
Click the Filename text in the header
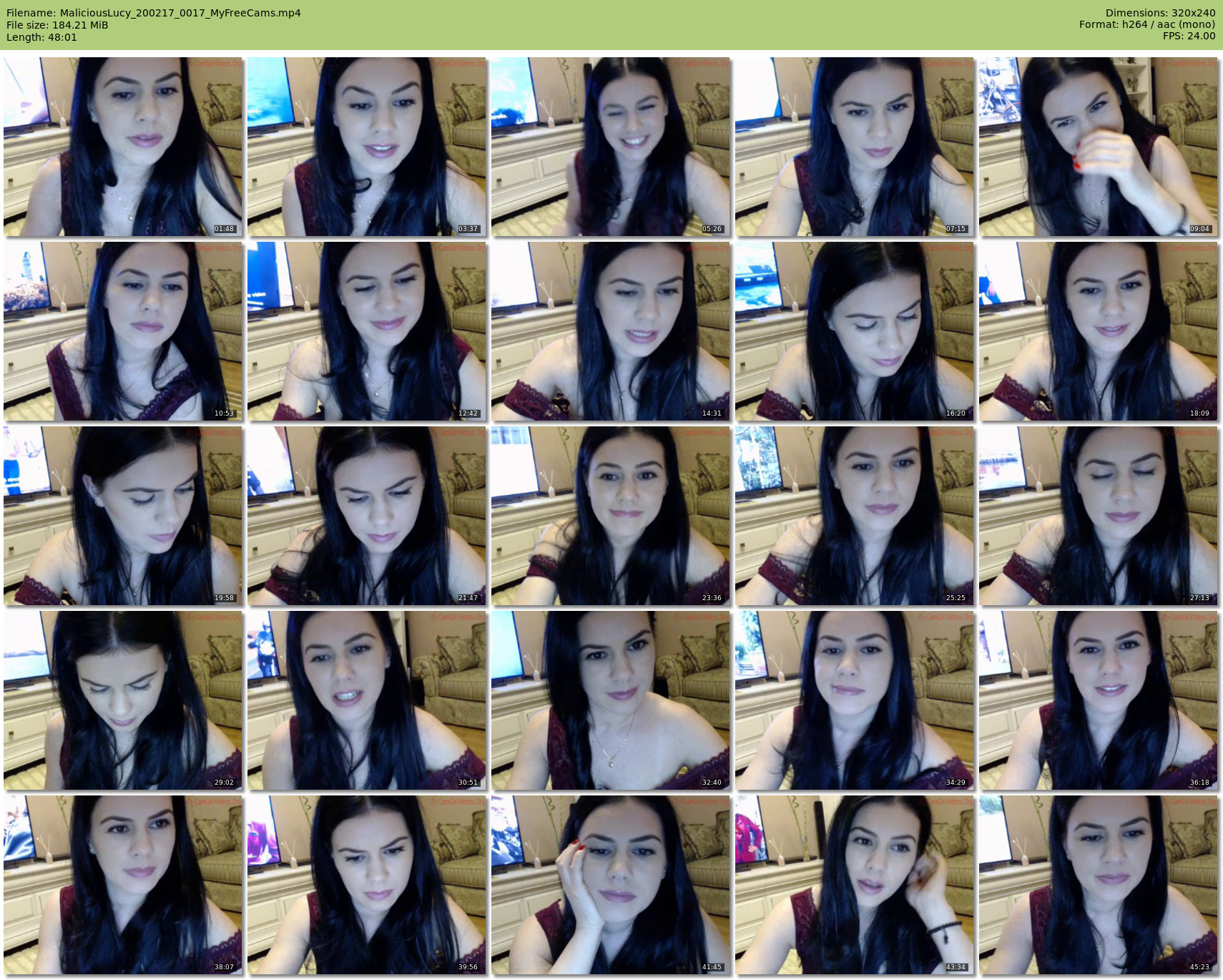[153, 13]
